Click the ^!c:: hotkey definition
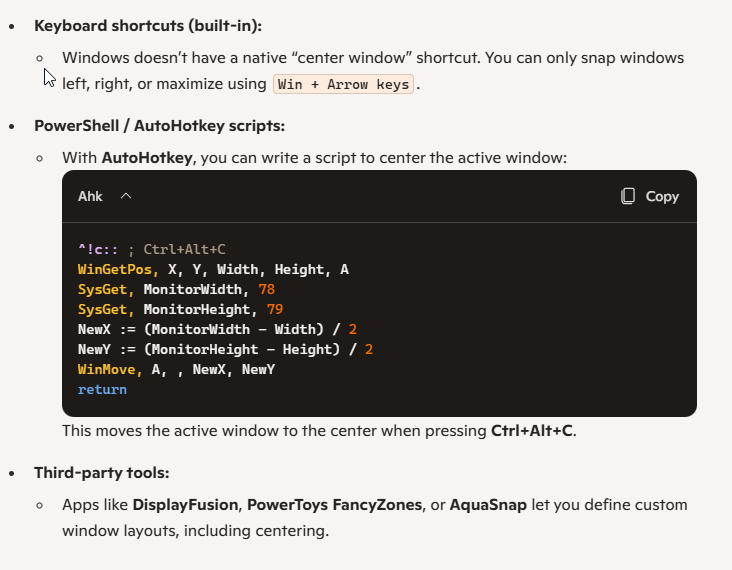 click(x=99, y=249)
